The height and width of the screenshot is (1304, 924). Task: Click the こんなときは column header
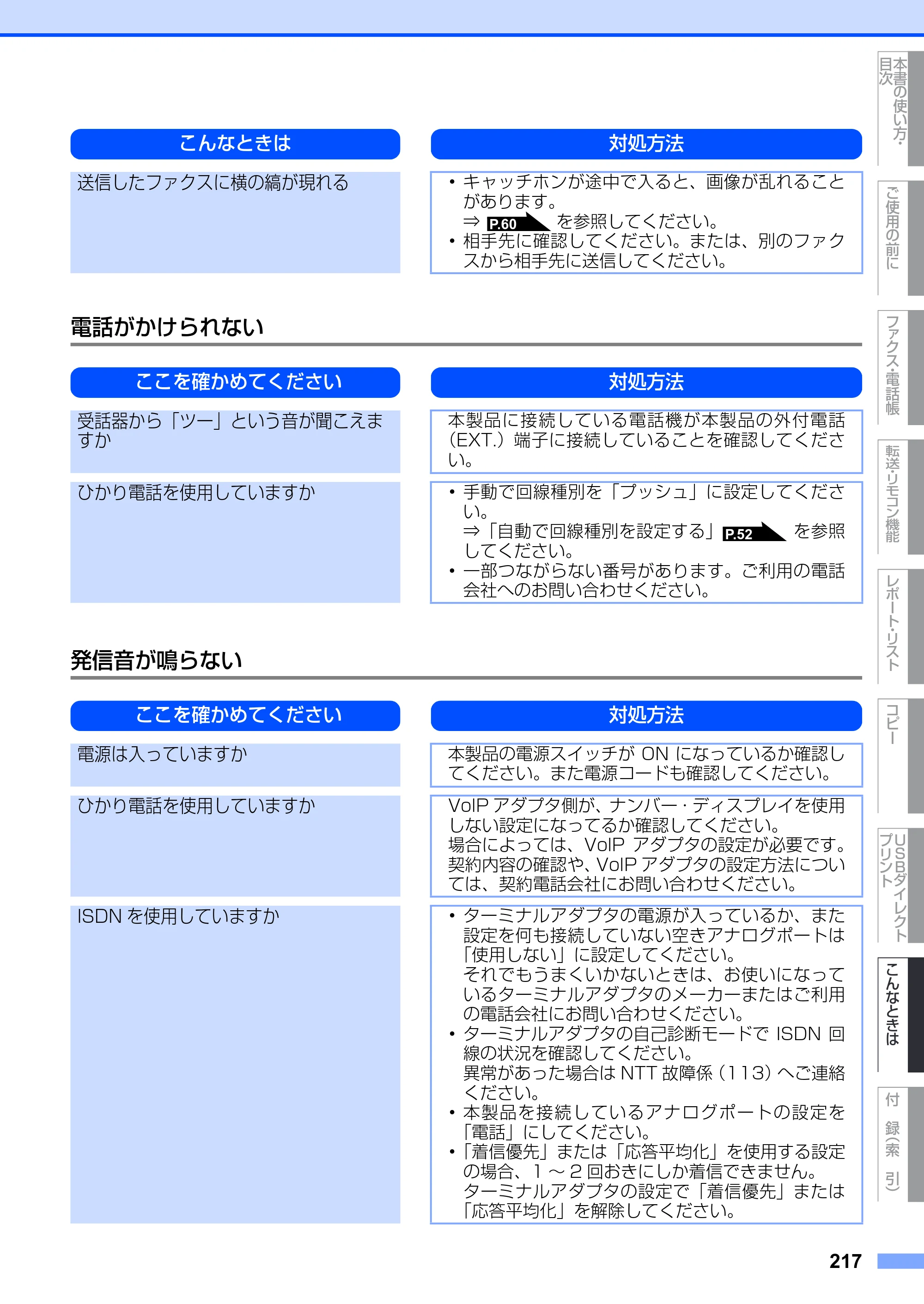point(235,144)
